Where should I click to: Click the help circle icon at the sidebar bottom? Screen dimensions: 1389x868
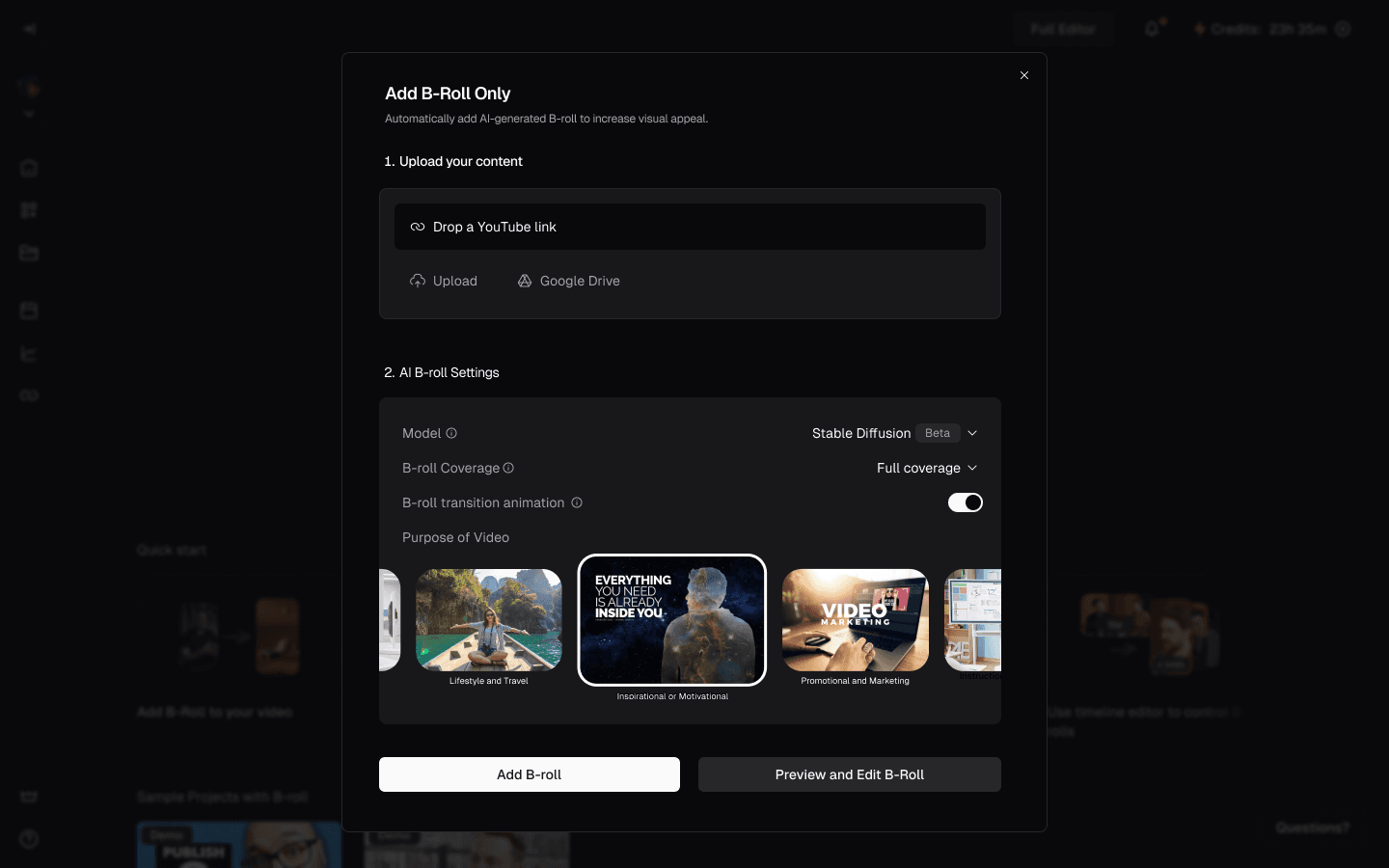tap(29, 839)
